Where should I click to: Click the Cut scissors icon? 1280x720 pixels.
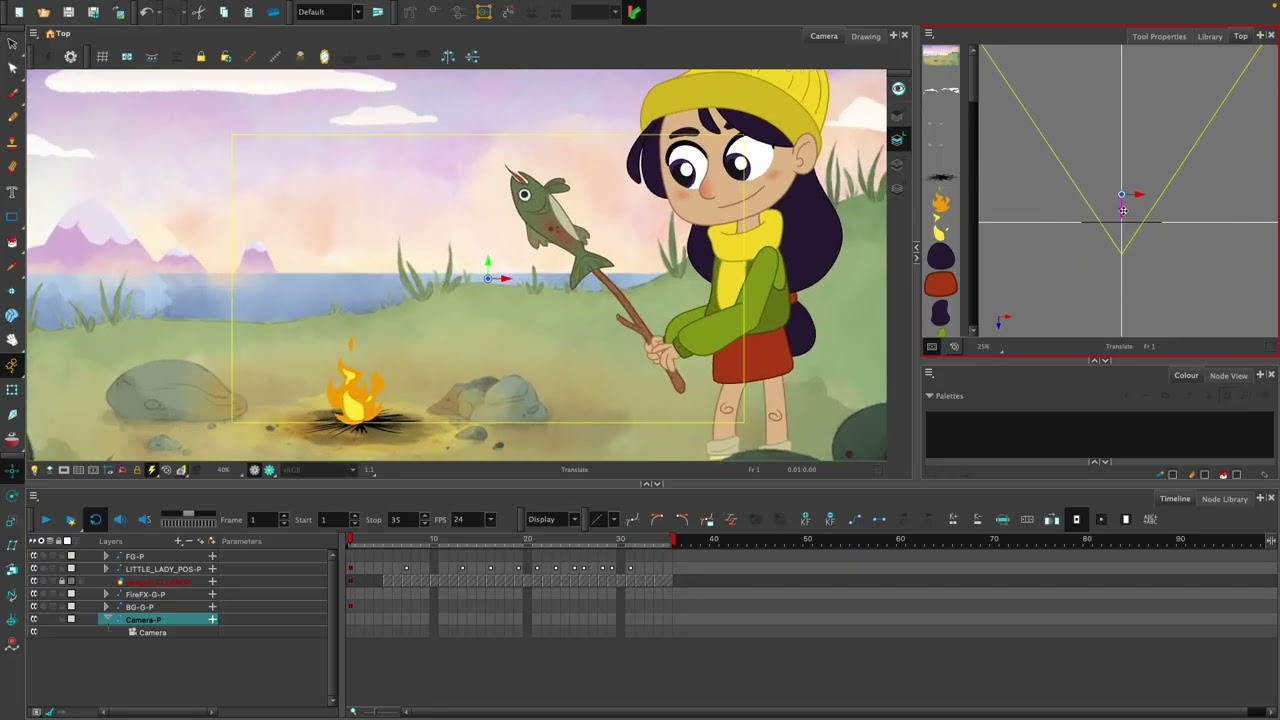point(198,12)
